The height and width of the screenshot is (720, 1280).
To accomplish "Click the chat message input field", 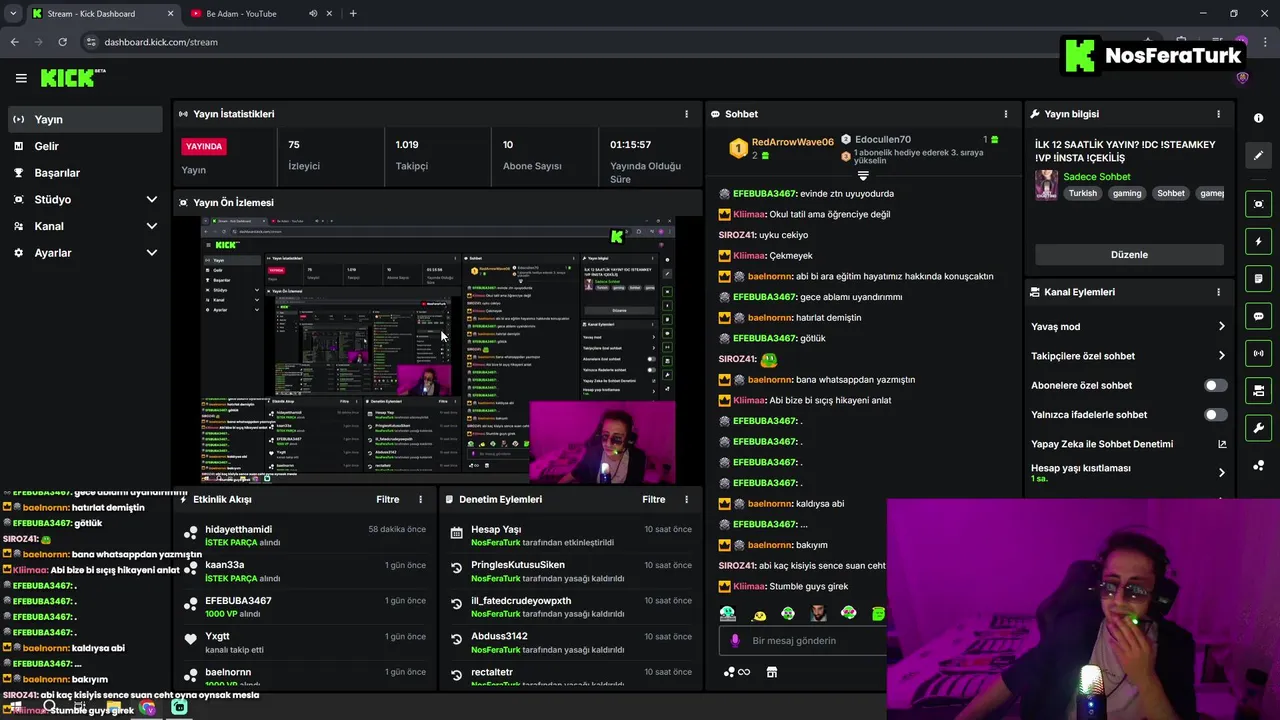I will tap(802, 640).
